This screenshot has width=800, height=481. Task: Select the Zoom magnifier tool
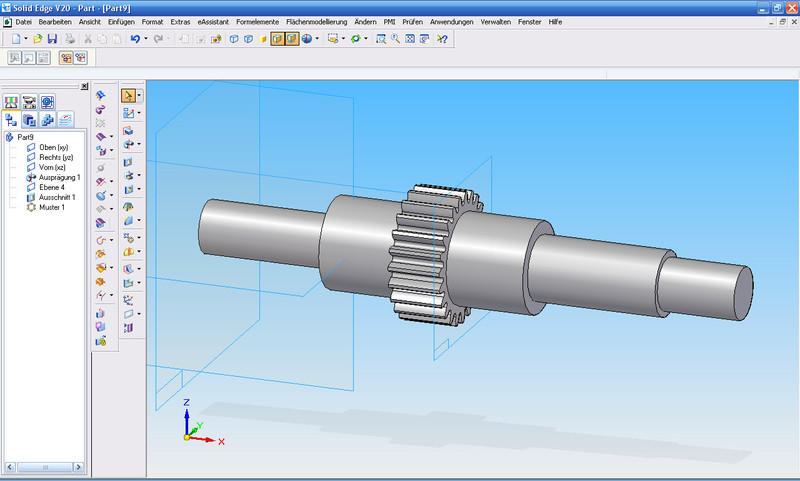pyautogui.click(x=396, y=39)
